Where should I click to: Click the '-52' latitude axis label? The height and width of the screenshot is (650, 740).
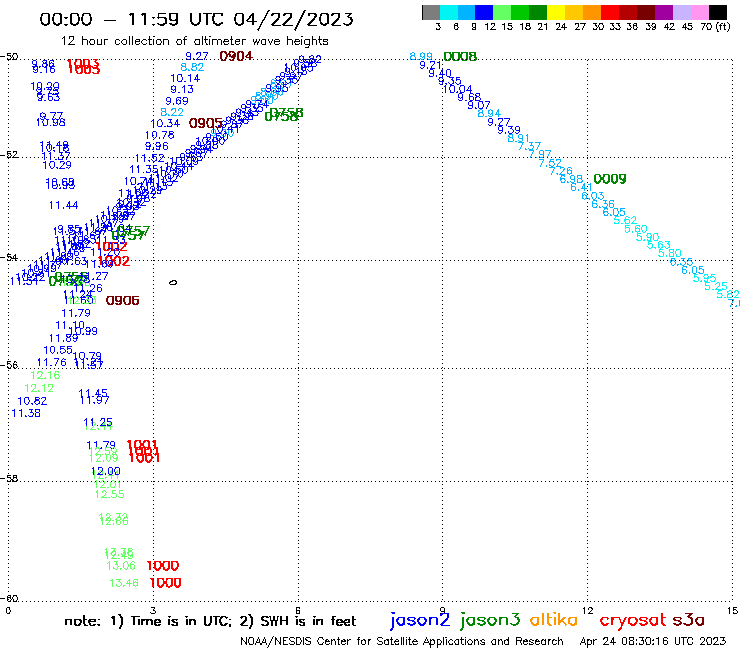click(9, 155)
